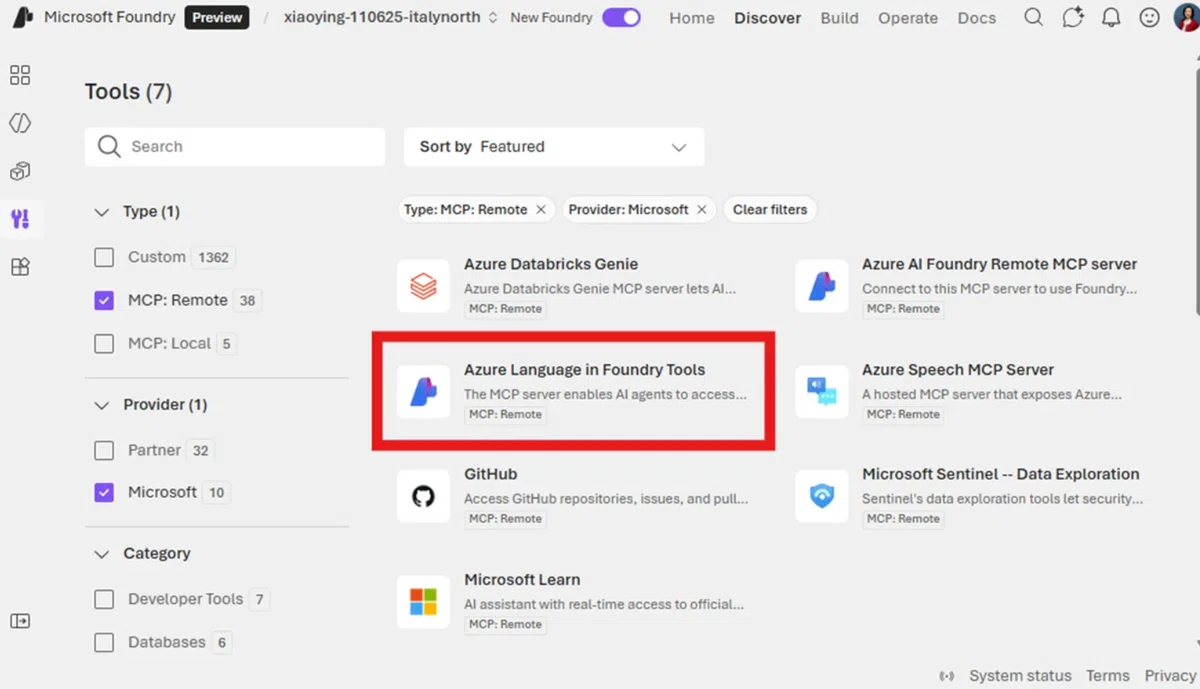
Task: Check the Databases category checkbox
Action: point(104,642)
